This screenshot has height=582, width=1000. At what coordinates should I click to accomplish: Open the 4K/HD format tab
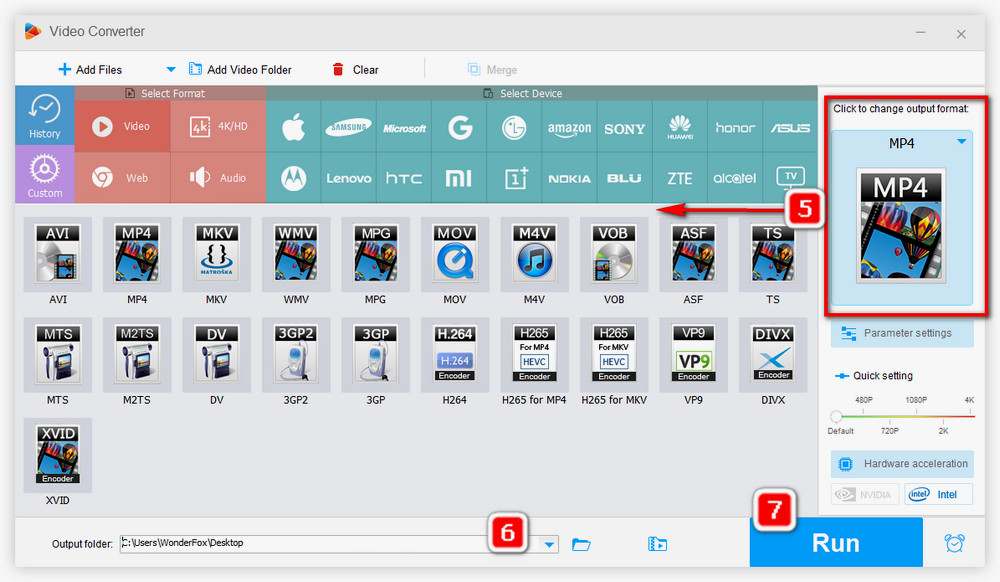tap(218, 127)
